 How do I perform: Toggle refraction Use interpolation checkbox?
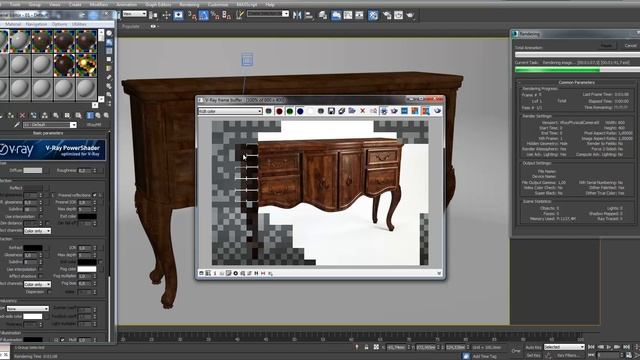point(40,269)
